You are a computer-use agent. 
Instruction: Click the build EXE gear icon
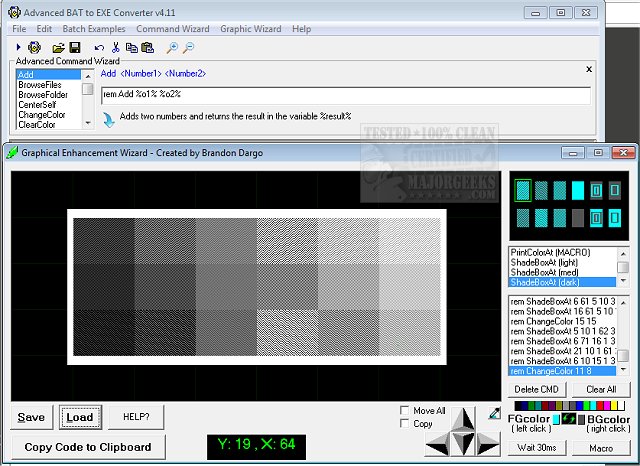tap(34, 47)
